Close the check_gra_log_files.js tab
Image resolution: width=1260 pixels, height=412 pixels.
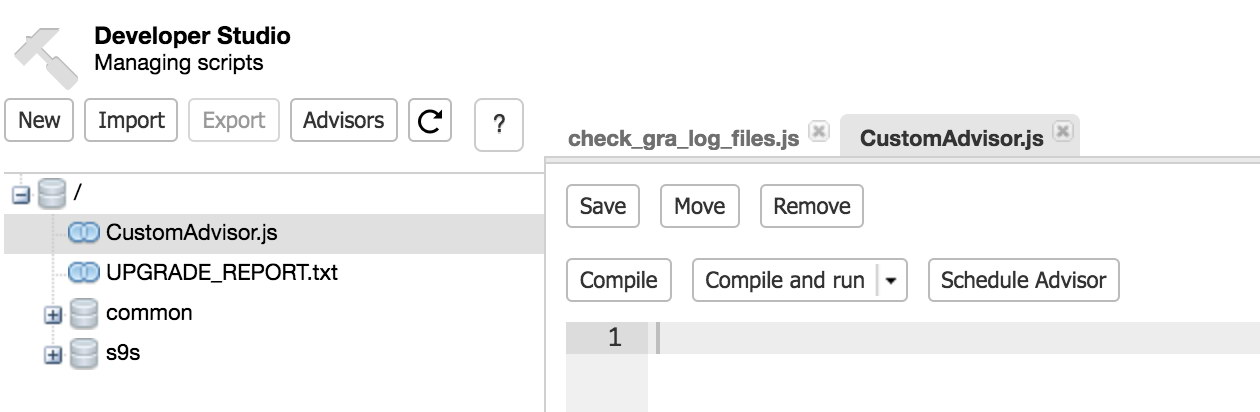[x=818, y=132]
